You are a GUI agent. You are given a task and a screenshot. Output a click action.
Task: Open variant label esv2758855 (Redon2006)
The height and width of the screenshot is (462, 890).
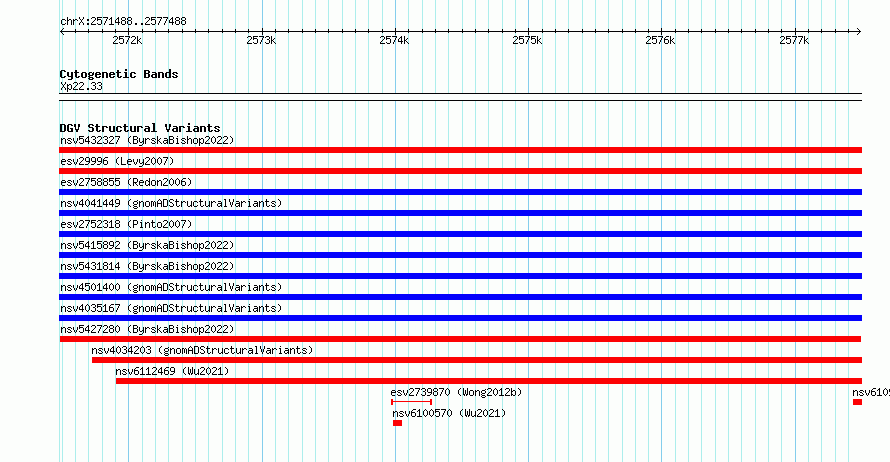(x=126, y=182)
